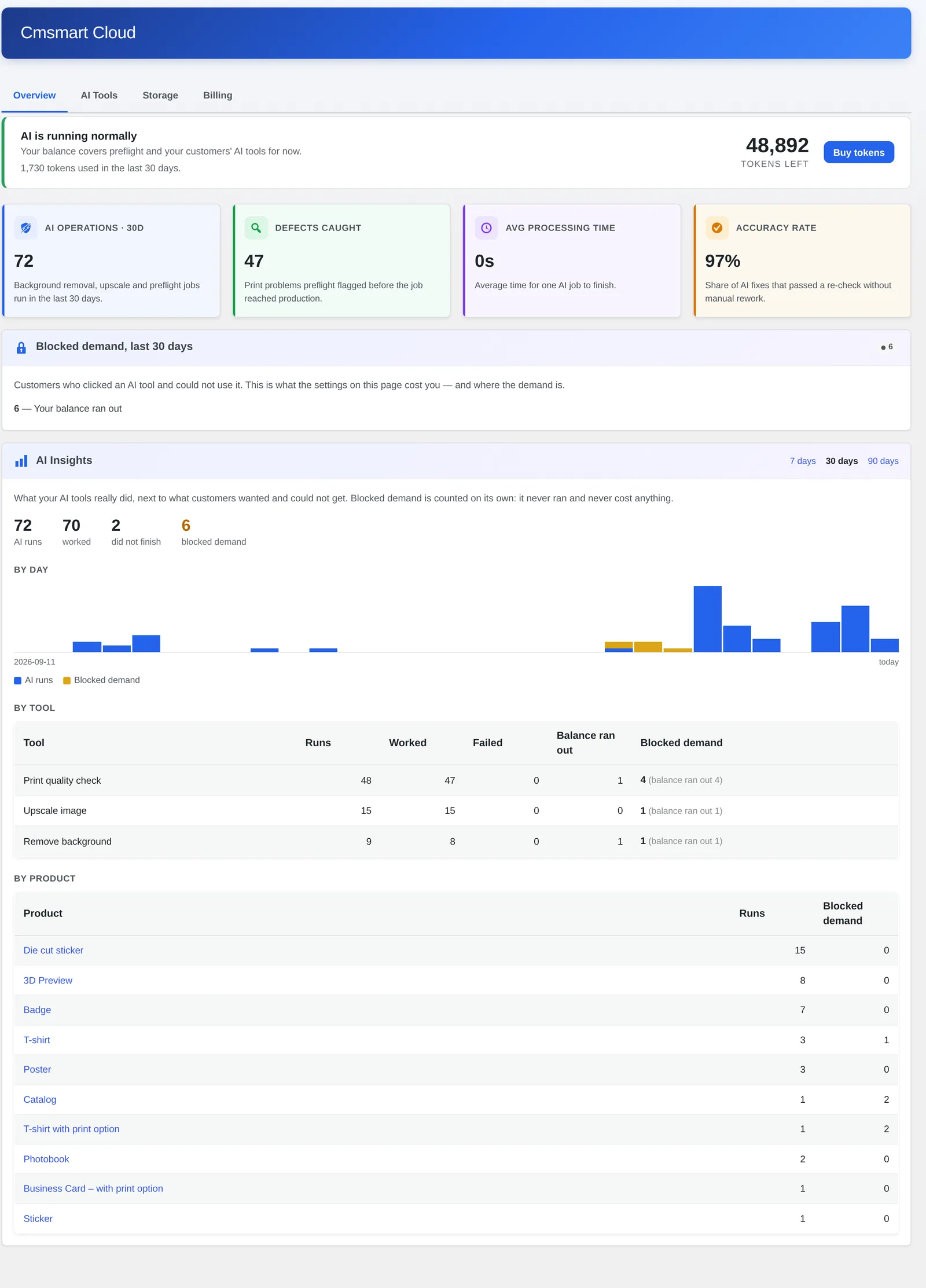Click the Upscale image row name
926x1288 pixels.
click(x=55, y=811)
